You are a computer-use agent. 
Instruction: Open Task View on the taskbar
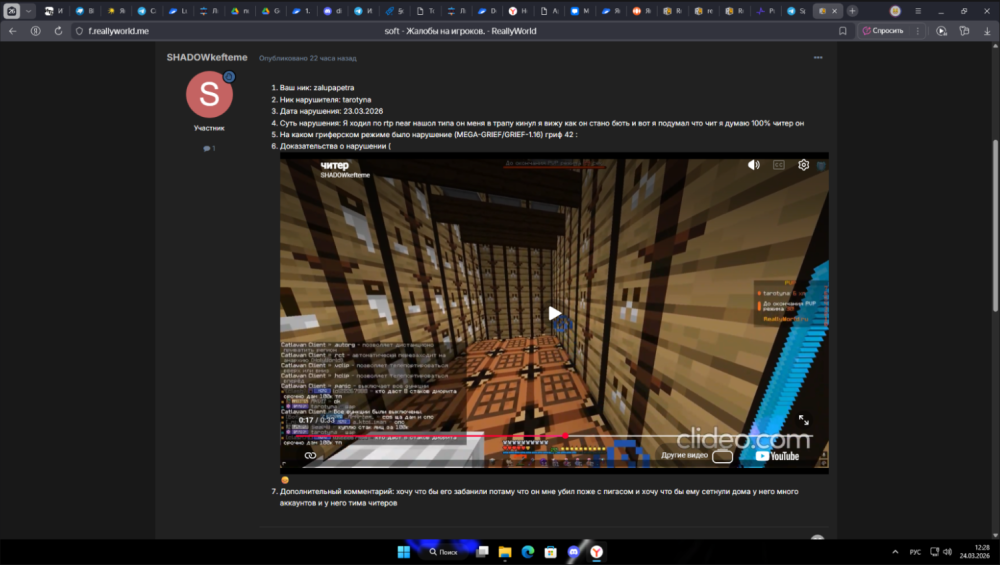[483, 552]
